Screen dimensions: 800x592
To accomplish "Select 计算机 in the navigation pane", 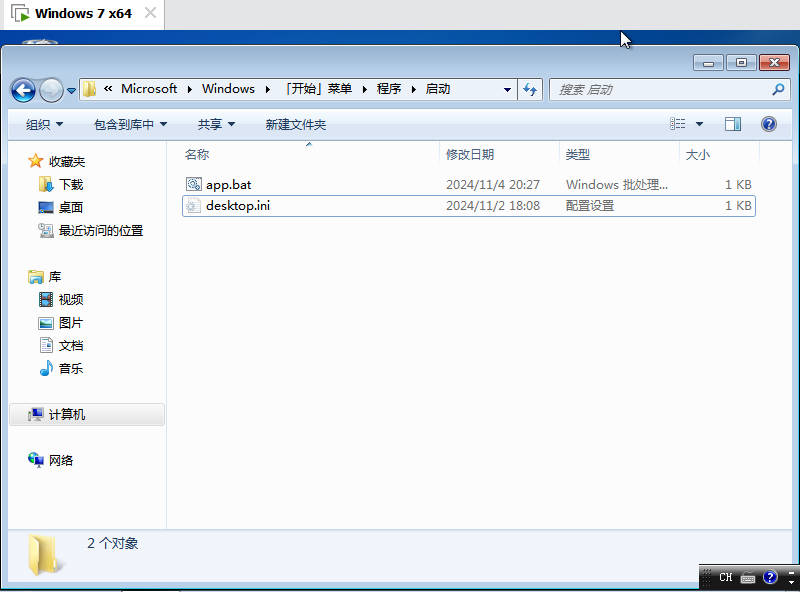I will tap(87, 414).
